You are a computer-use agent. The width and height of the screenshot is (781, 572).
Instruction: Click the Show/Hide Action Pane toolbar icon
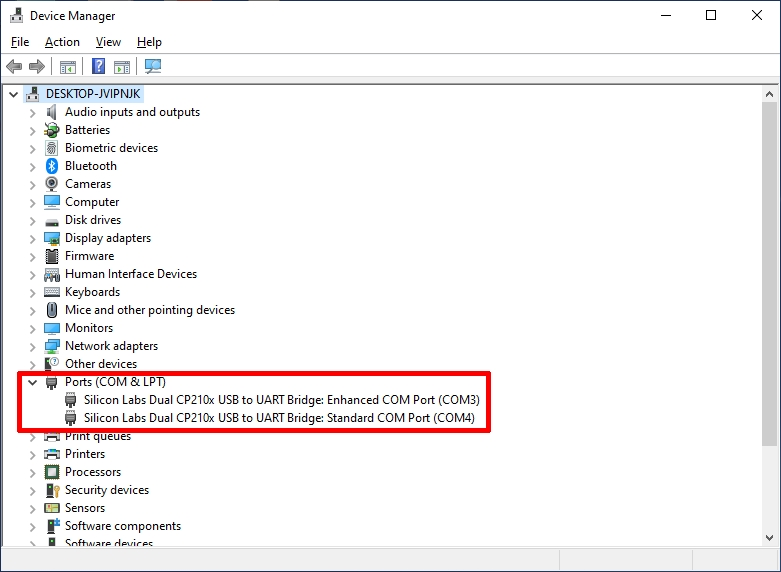(122, 66)
